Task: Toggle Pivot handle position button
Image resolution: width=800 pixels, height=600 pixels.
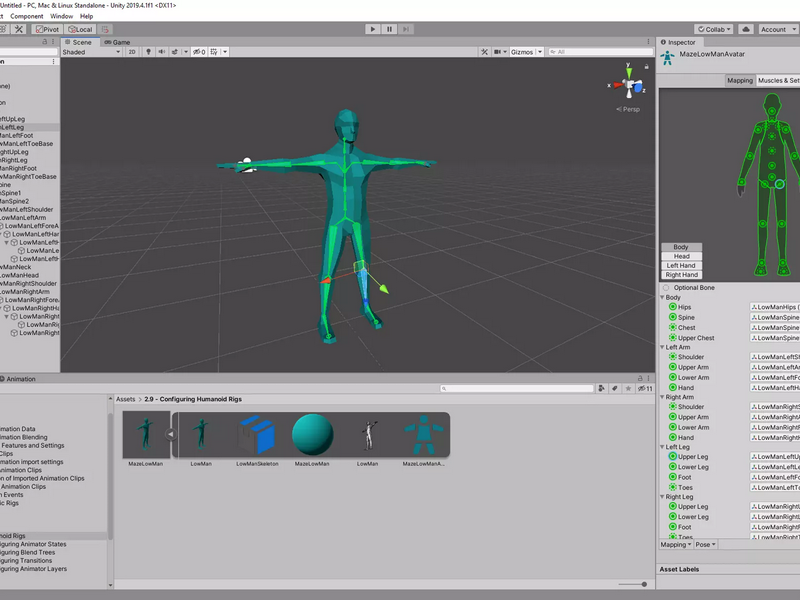Action: click(47, 29)
